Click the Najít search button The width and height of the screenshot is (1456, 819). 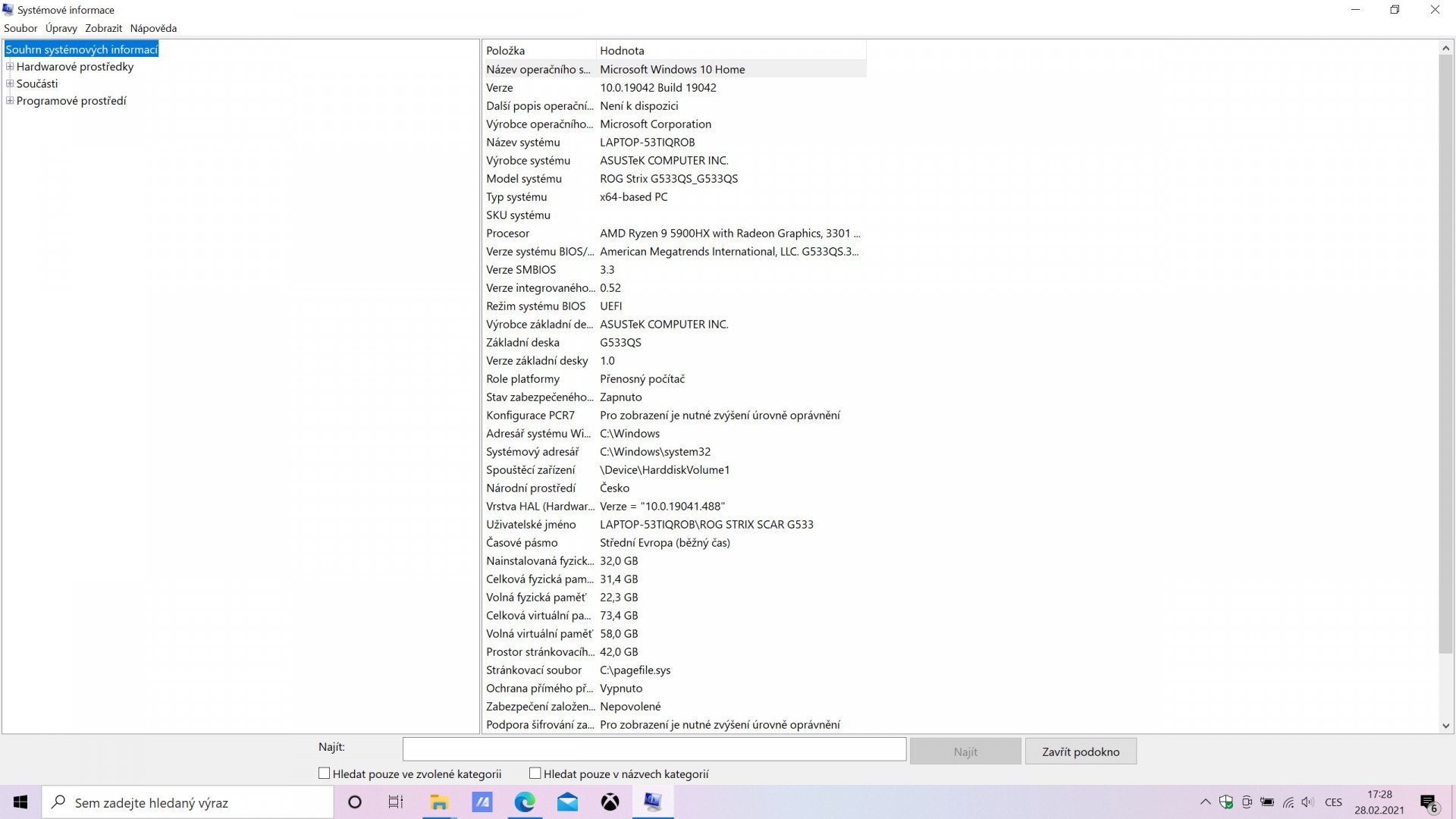pos(965,752)
